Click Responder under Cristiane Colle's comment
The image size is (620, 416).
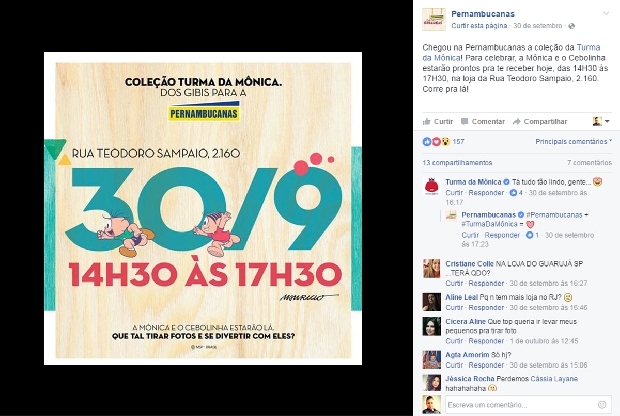click(486, 283)
